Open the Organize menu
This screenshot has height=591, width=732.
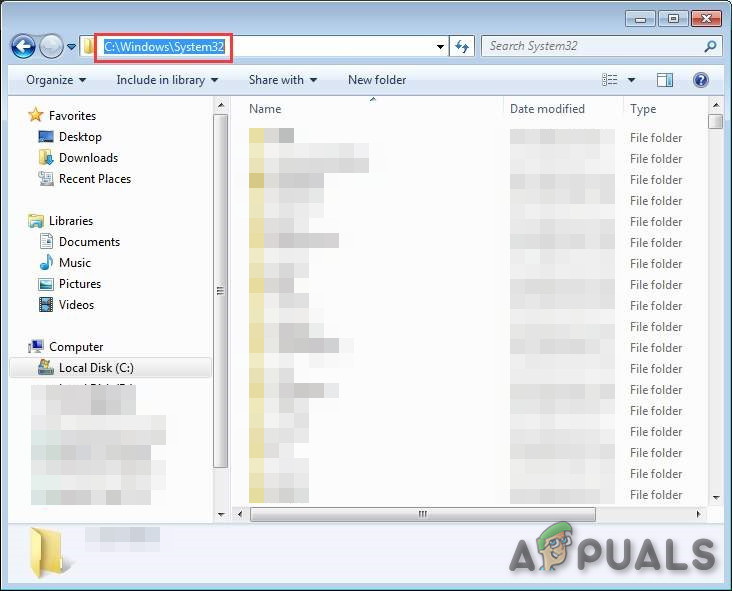pos(56,80)
